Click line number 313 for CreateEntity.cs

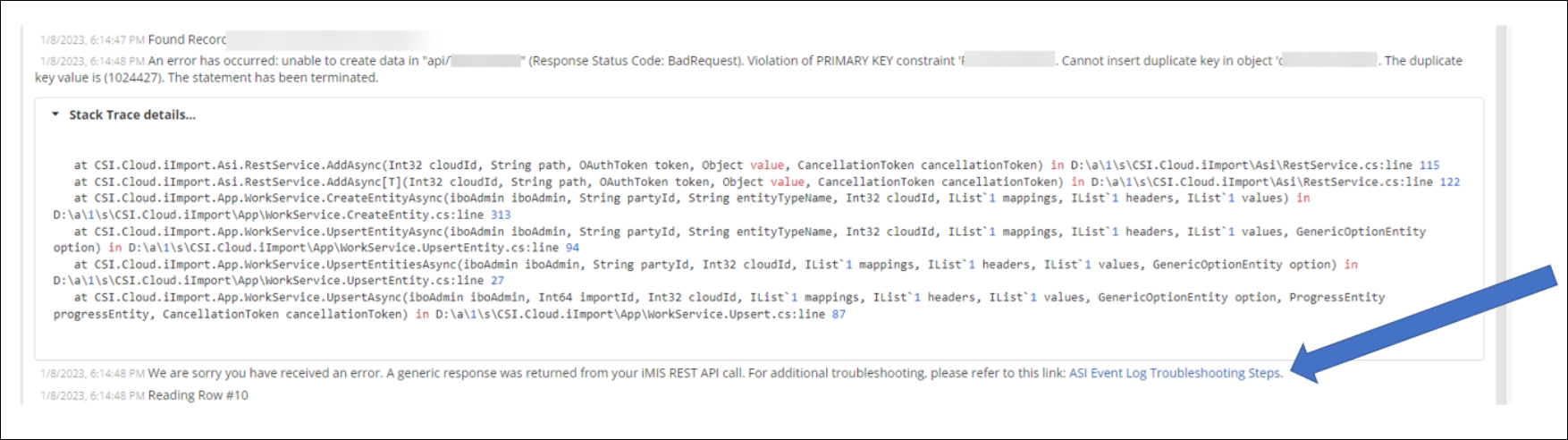pos(501,215)
